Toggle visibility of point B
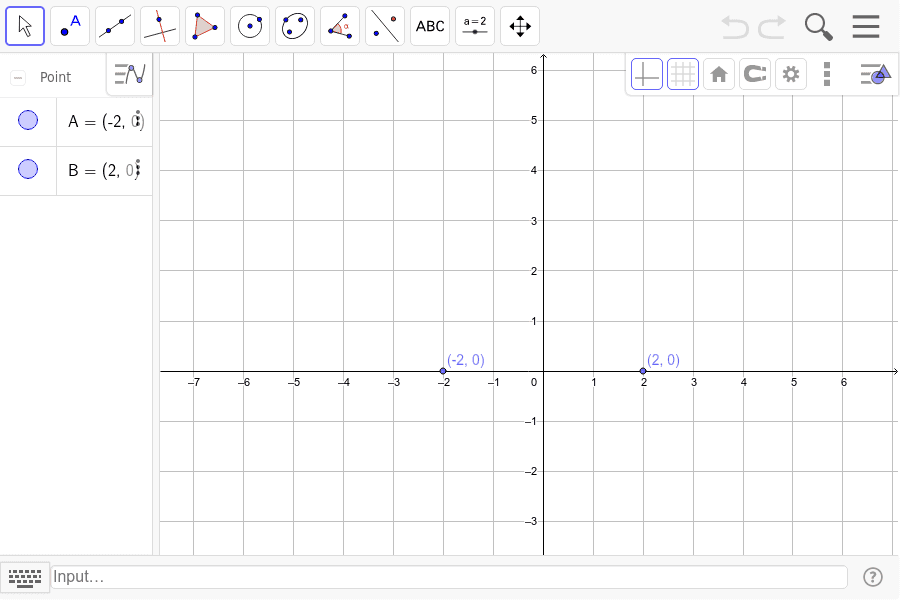900x600 pixels. coord(28,169)
